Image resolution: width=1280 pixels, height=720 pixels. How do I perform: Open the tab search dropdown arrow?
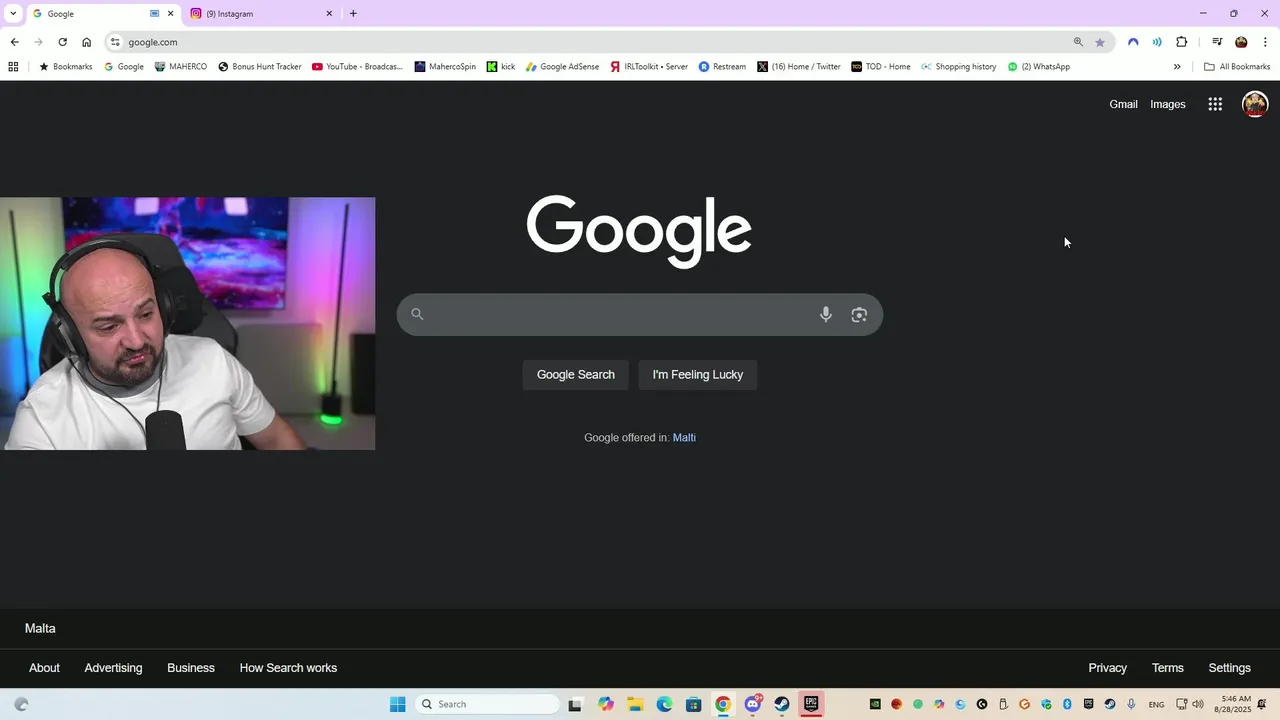tap(13, 13)
